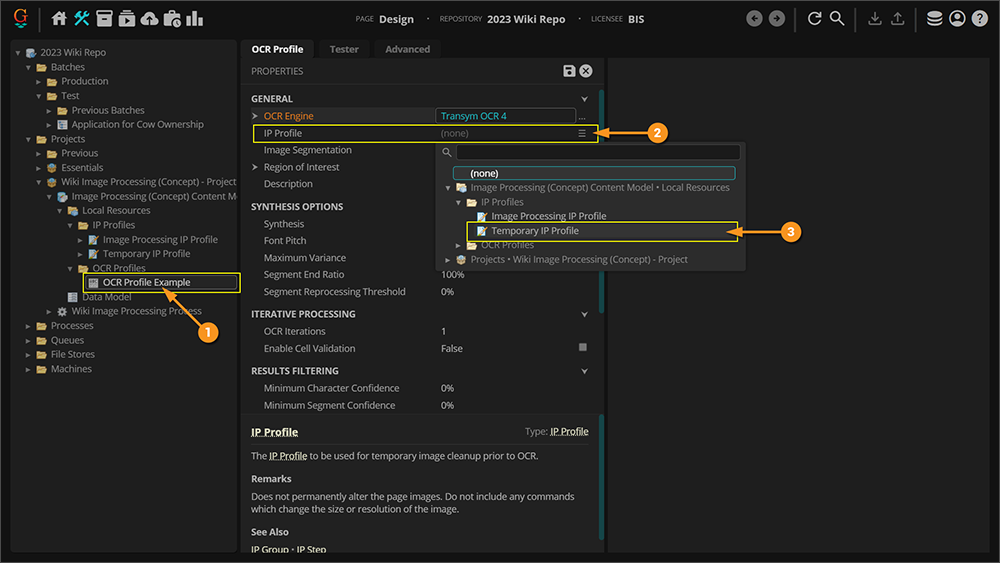1000x563 pixels.
Task: Save properties with the floppy disk icon
Action: coord(569,71)
